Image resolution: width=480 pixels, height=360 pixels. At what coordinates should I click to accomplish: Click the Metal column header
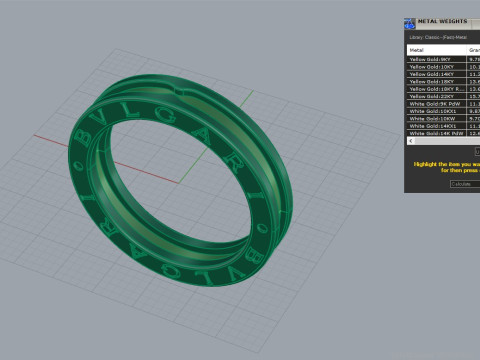pyautogui.click(x=436, y=50)
